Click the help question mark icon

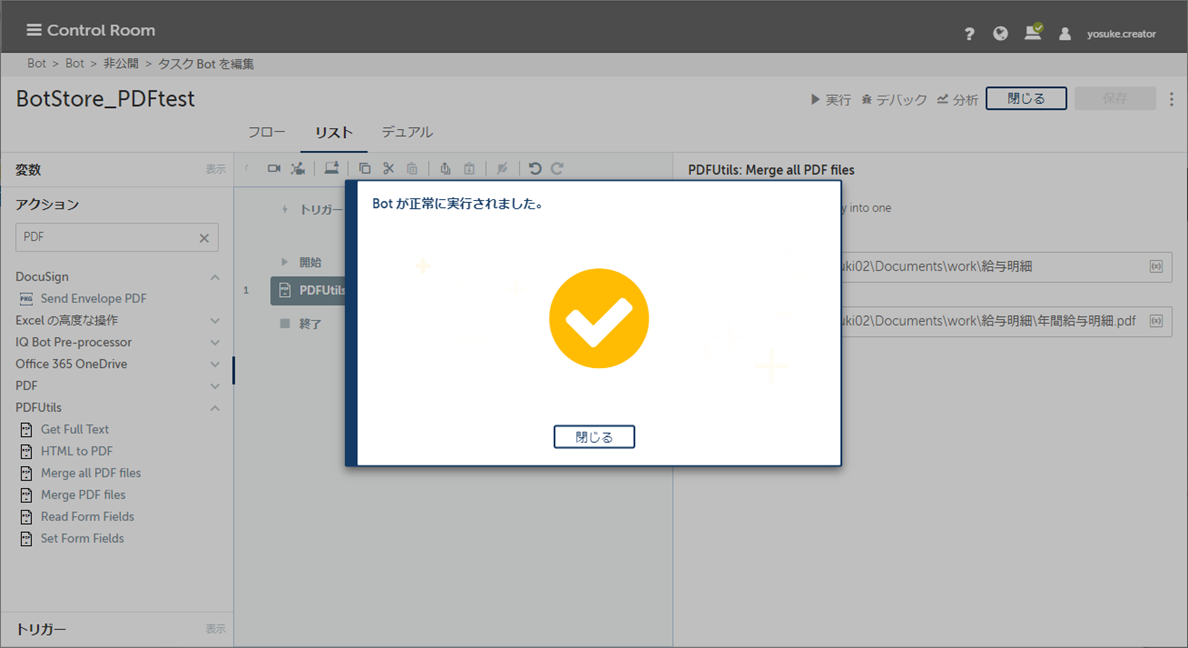coord(969,34)
